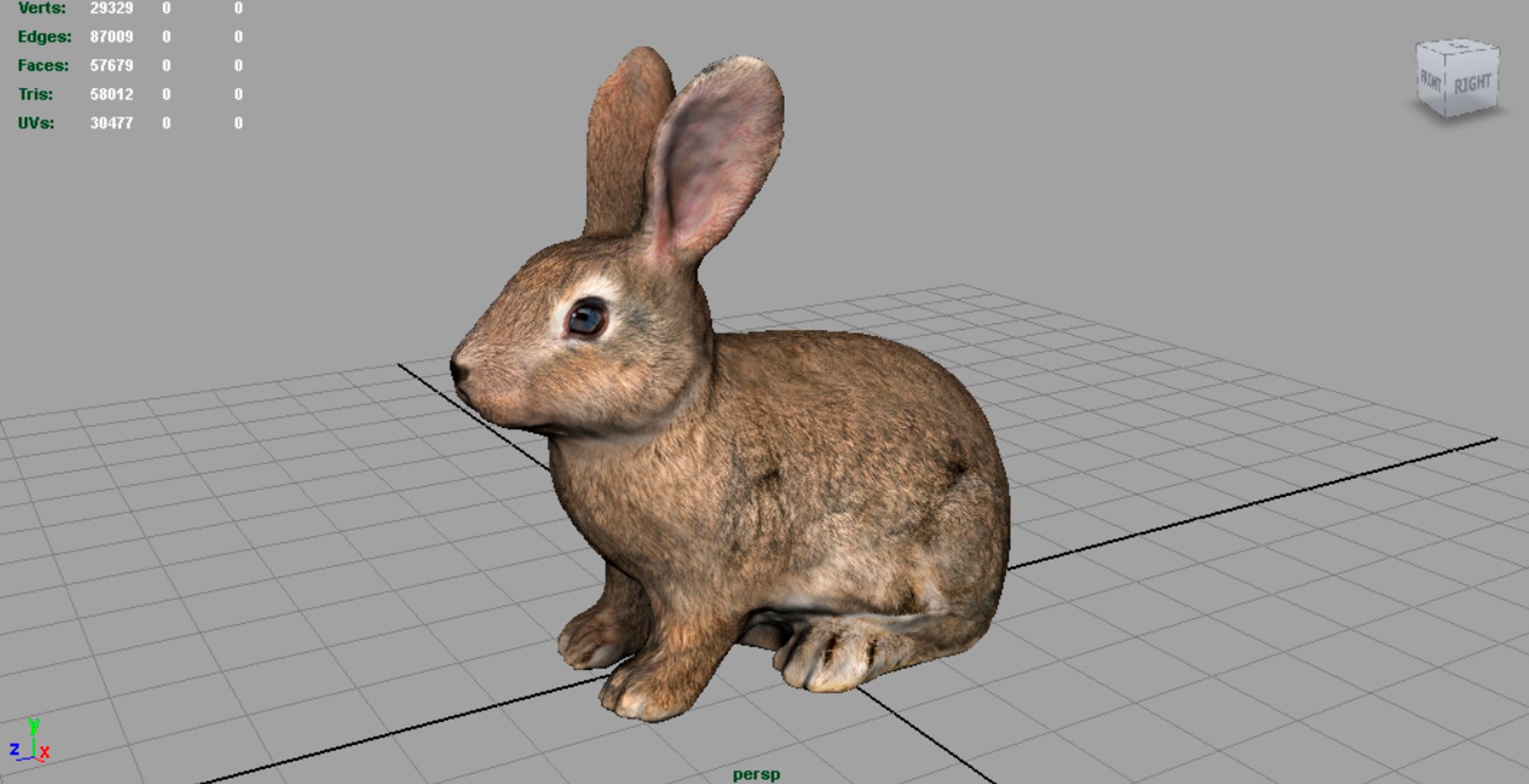
Task: Select the rabbit model by its eye
Action: [x=587, y=318]
